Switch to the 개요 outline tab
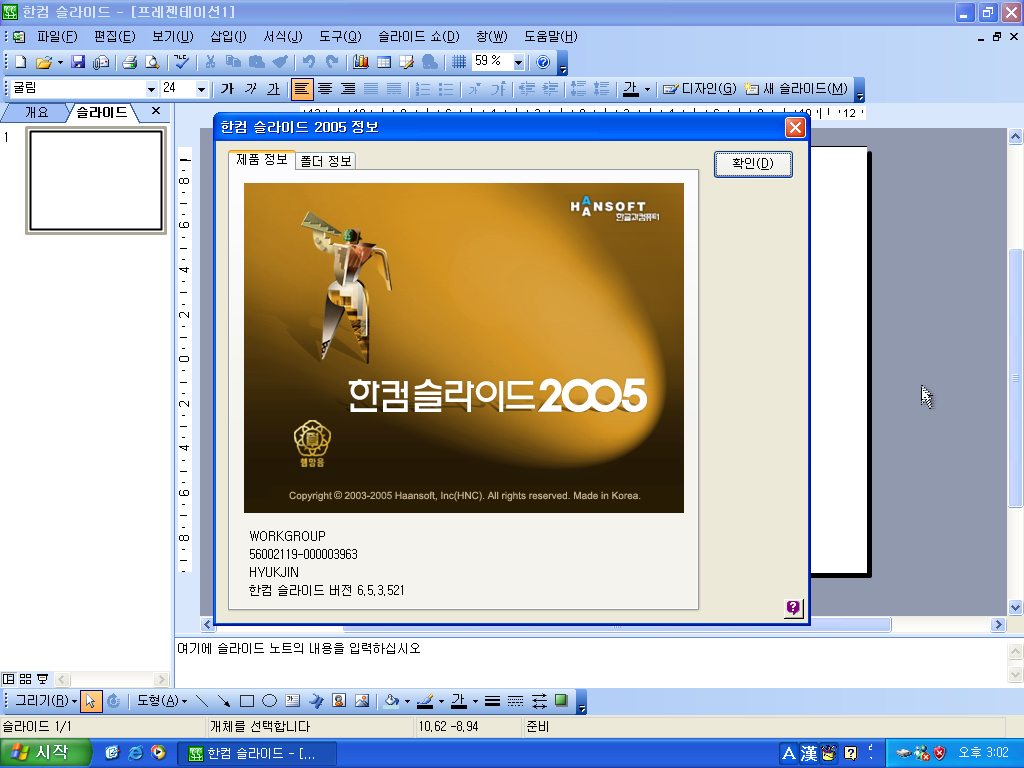This screenshot has height=768, width=1024. (37, 112)
